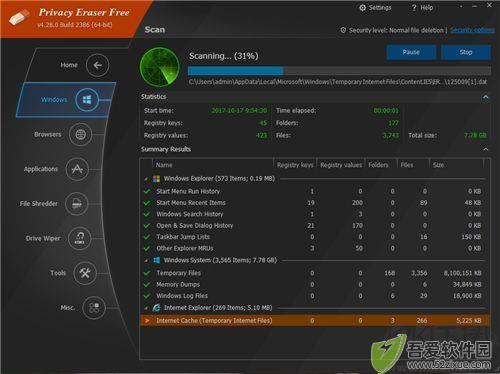Collapse the Windows System group triangle

click(x=146, y=260)
